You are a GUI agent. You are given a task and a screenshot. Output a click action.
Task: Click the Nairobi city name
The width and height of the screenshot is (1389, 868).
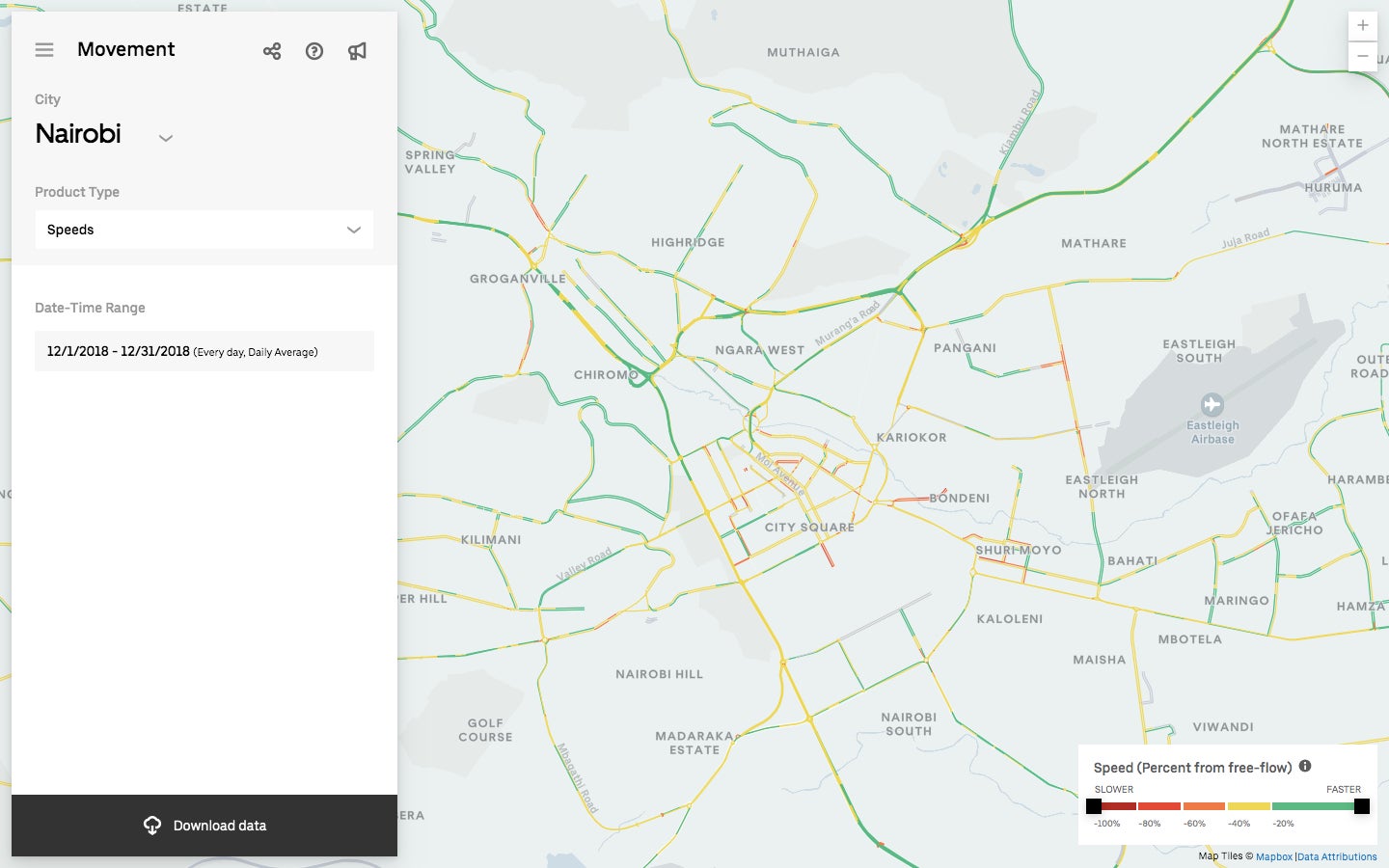pyautogui.click(x=78, y=133)
